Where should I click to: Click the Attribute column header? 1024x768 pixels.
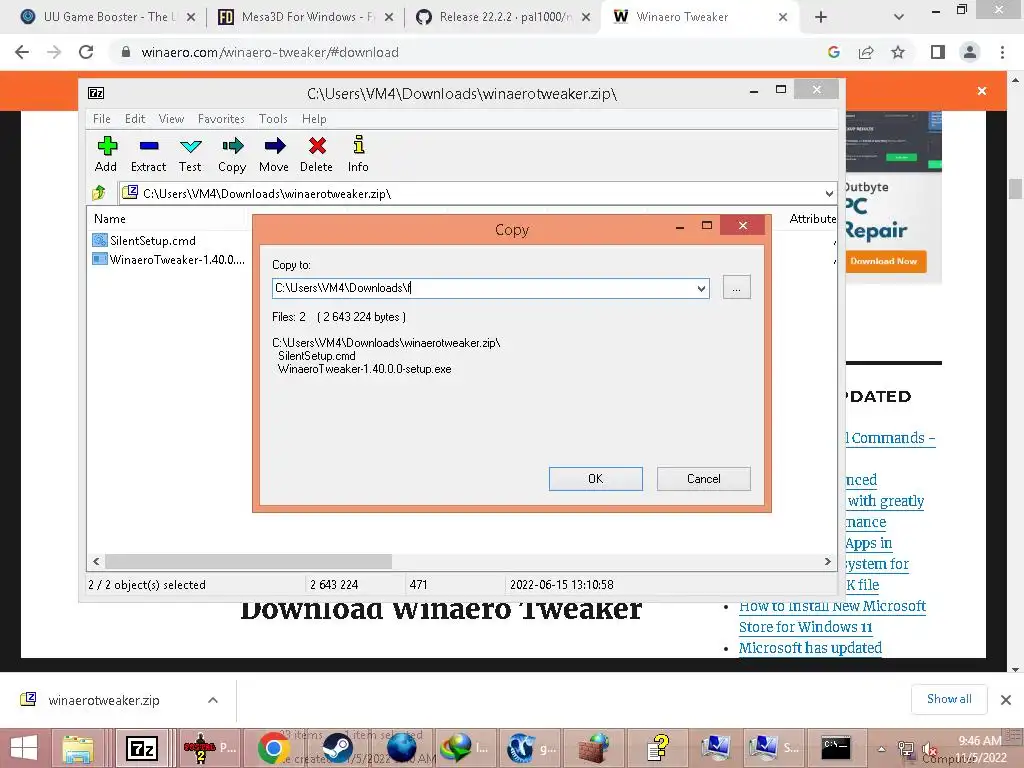(x=812, y=219)
